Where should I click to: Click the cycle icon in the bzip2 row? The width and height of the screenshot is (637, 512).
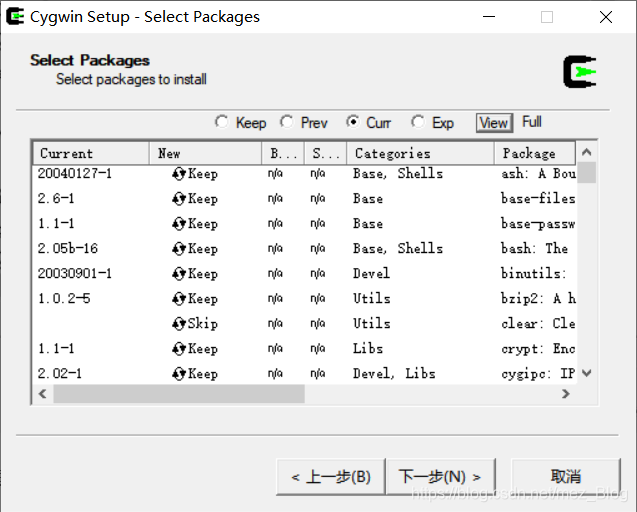179,299
